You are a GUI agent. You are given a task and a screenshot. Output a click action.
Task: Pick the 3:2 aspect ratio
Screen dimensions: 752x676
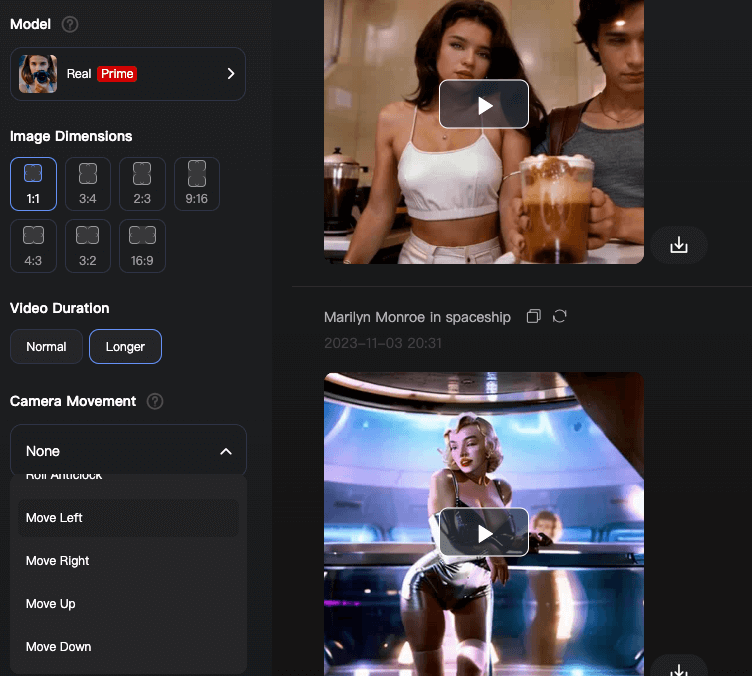coord(88,246)
